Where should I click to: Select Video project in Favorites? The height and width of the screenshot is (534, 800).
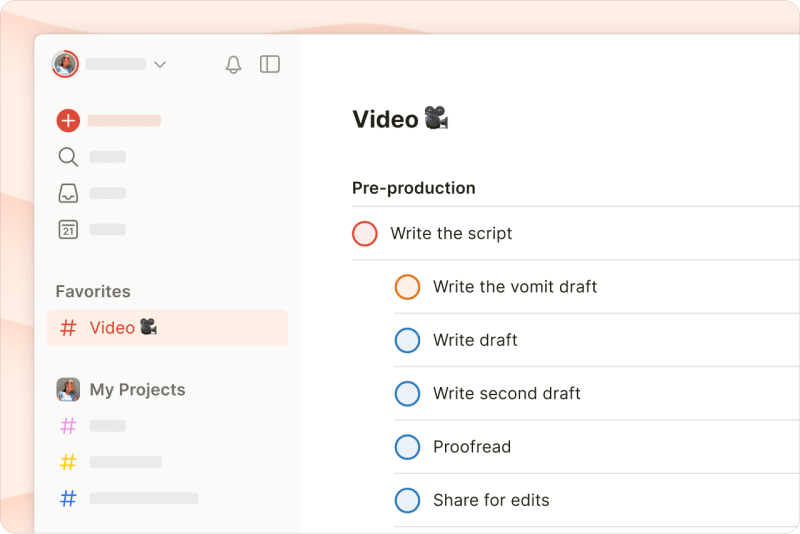[167, 327]
